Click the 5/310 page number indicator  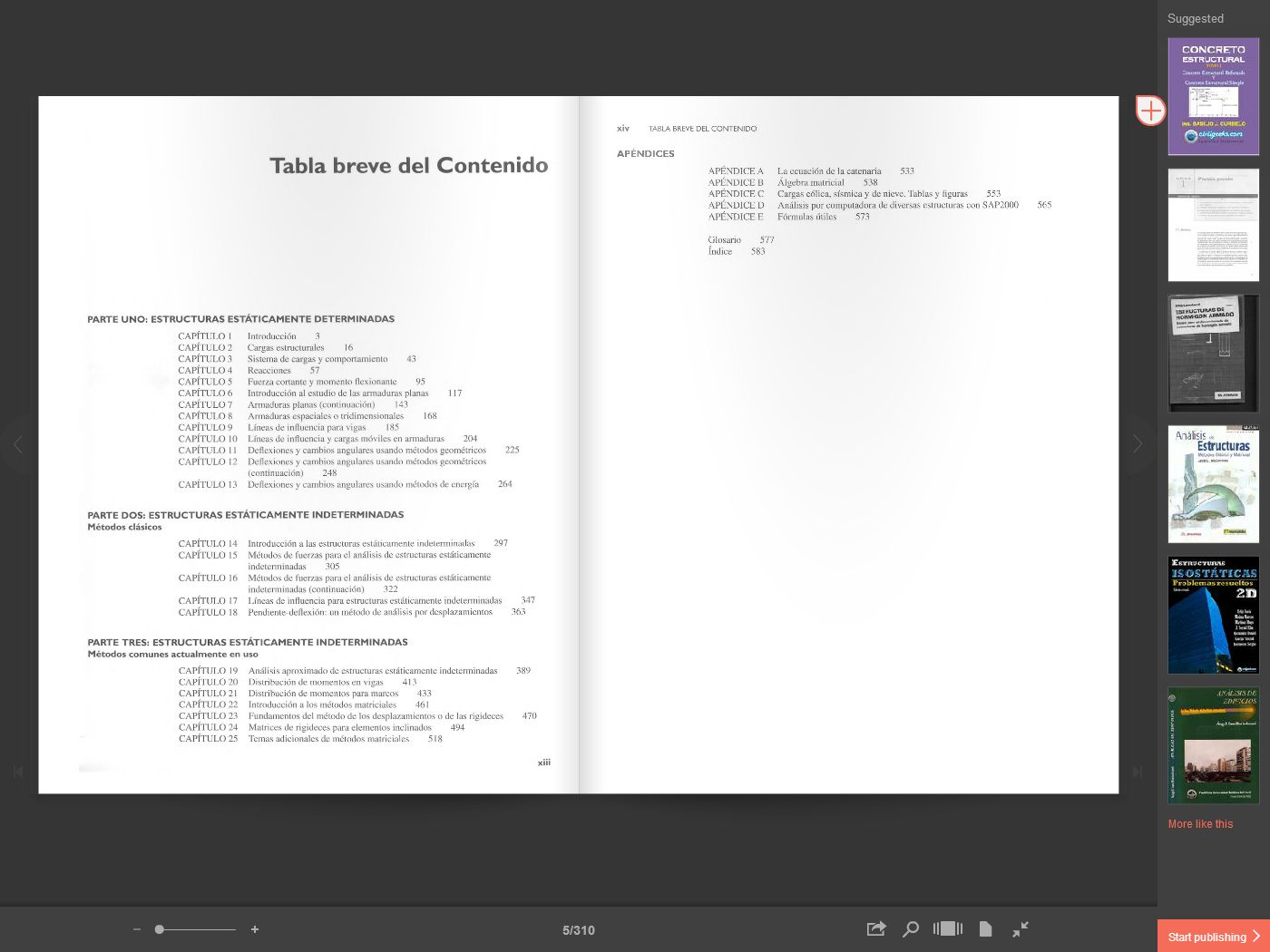pos(579,929)
